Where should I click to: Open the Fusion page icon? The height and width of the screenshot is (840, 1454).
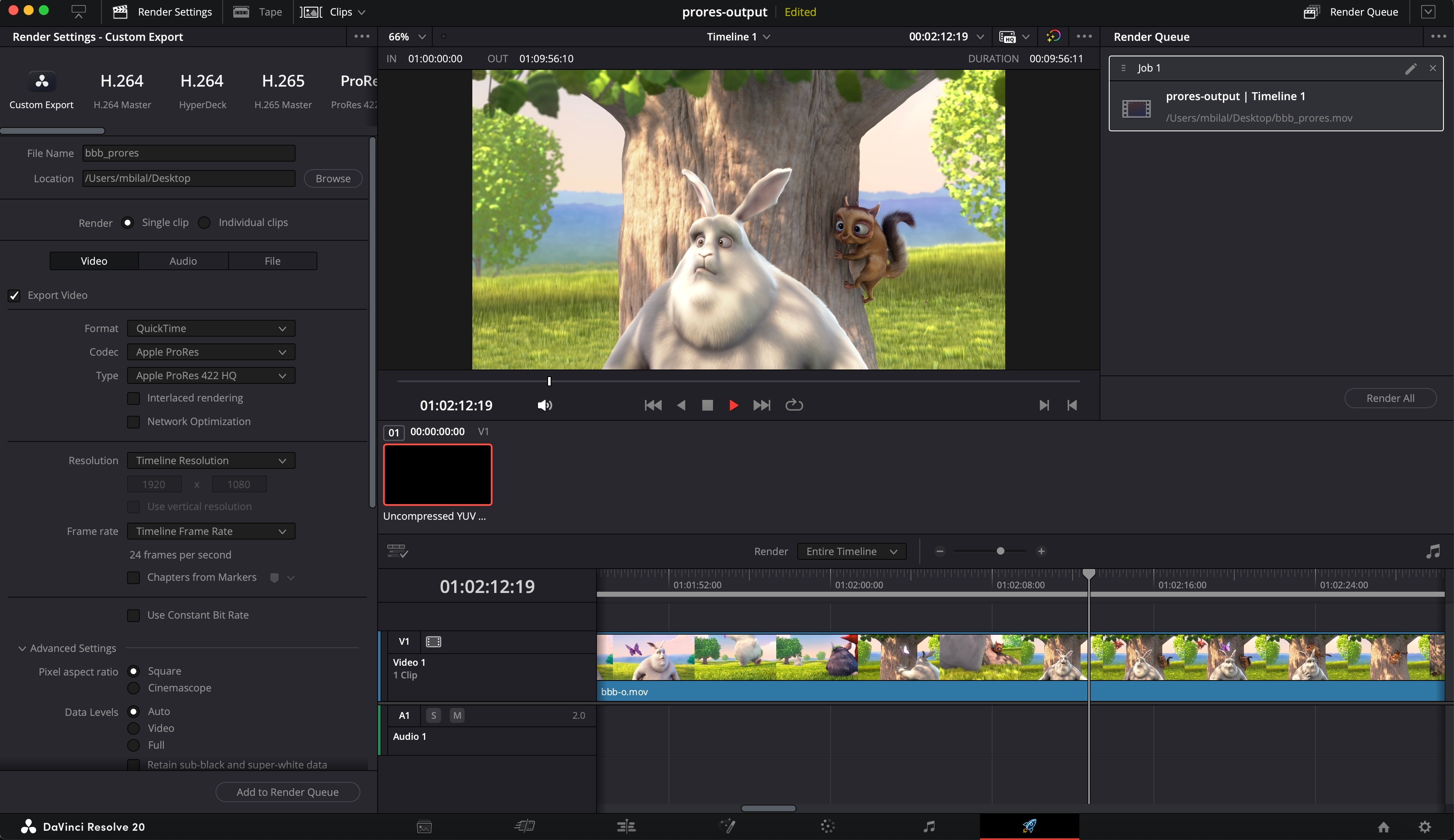[x=727, y=827]
